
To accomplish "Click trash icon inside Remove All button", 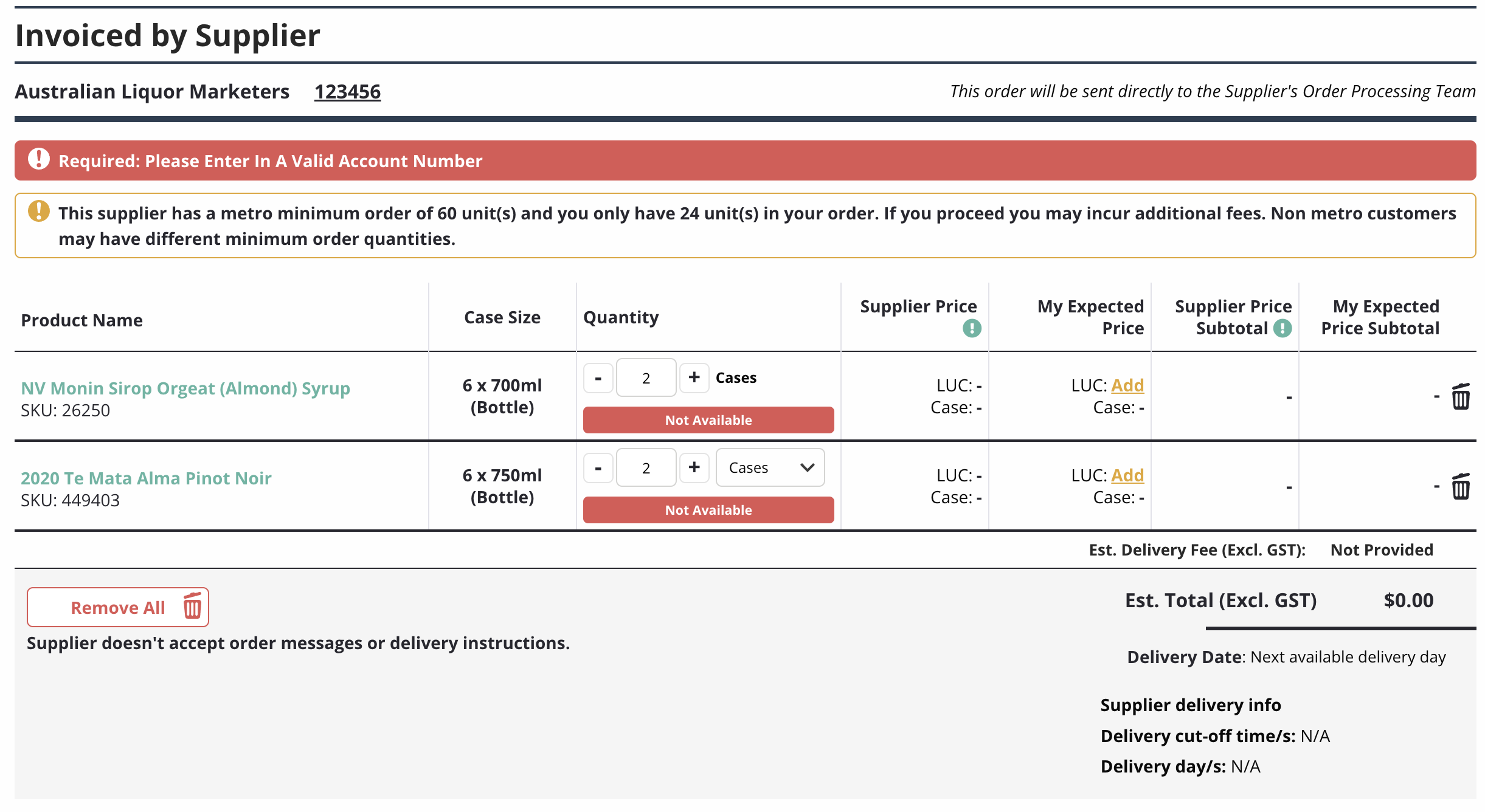I will (x=192, y=606).
